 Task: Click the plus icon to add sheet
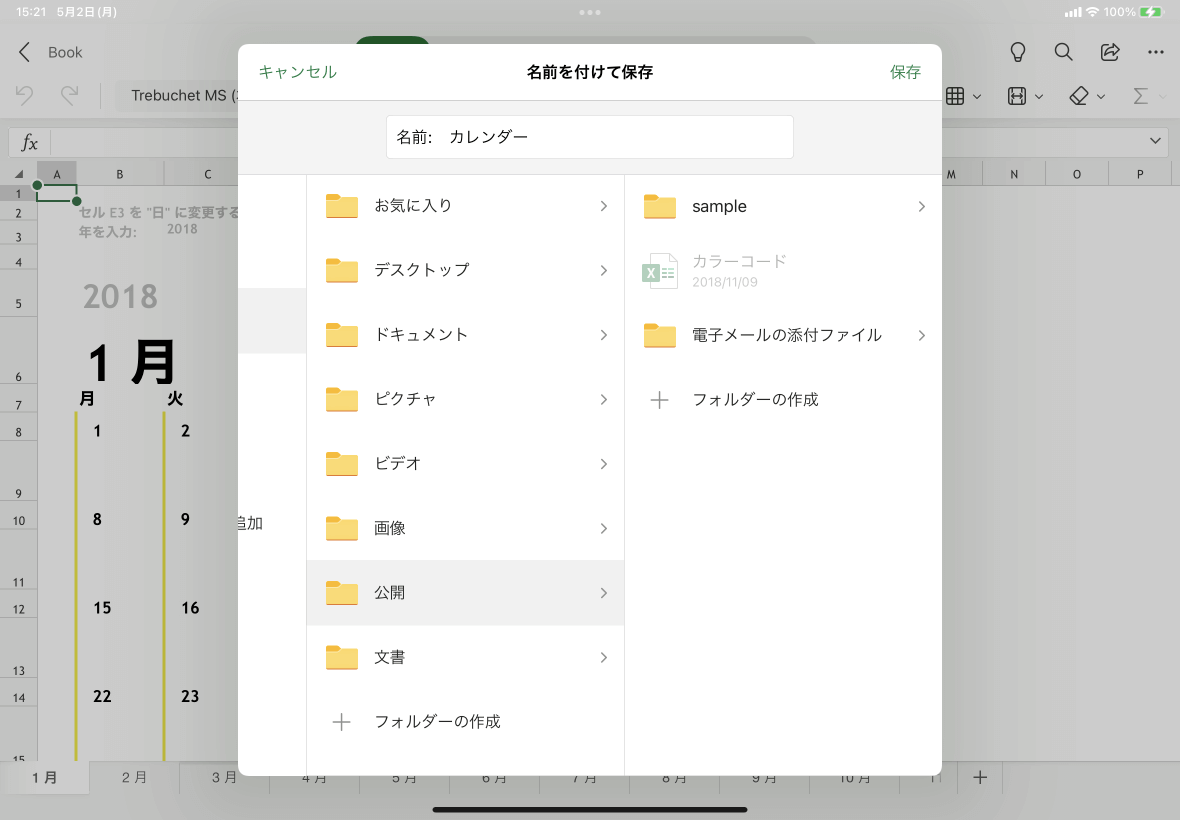coord(981,777)
